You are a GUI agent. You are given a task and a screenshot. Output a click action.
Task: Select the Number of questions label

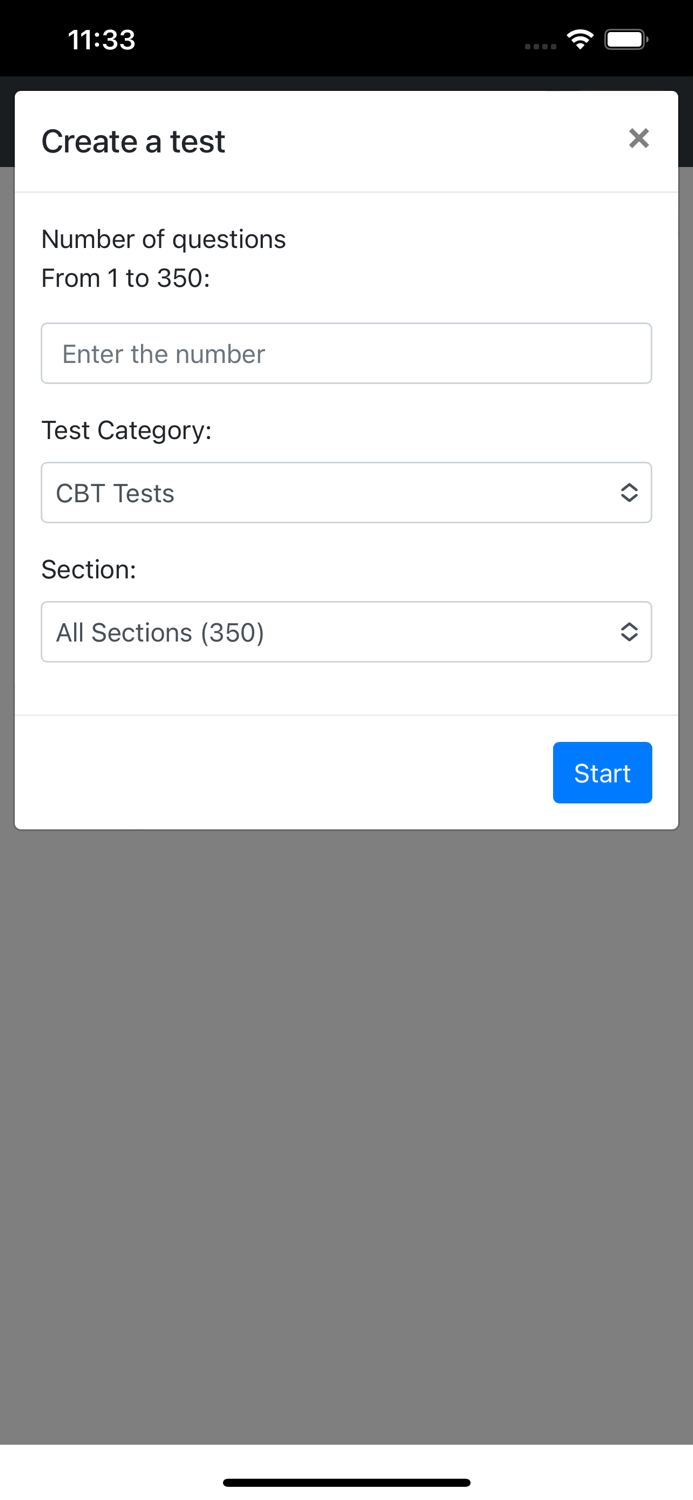163,239
